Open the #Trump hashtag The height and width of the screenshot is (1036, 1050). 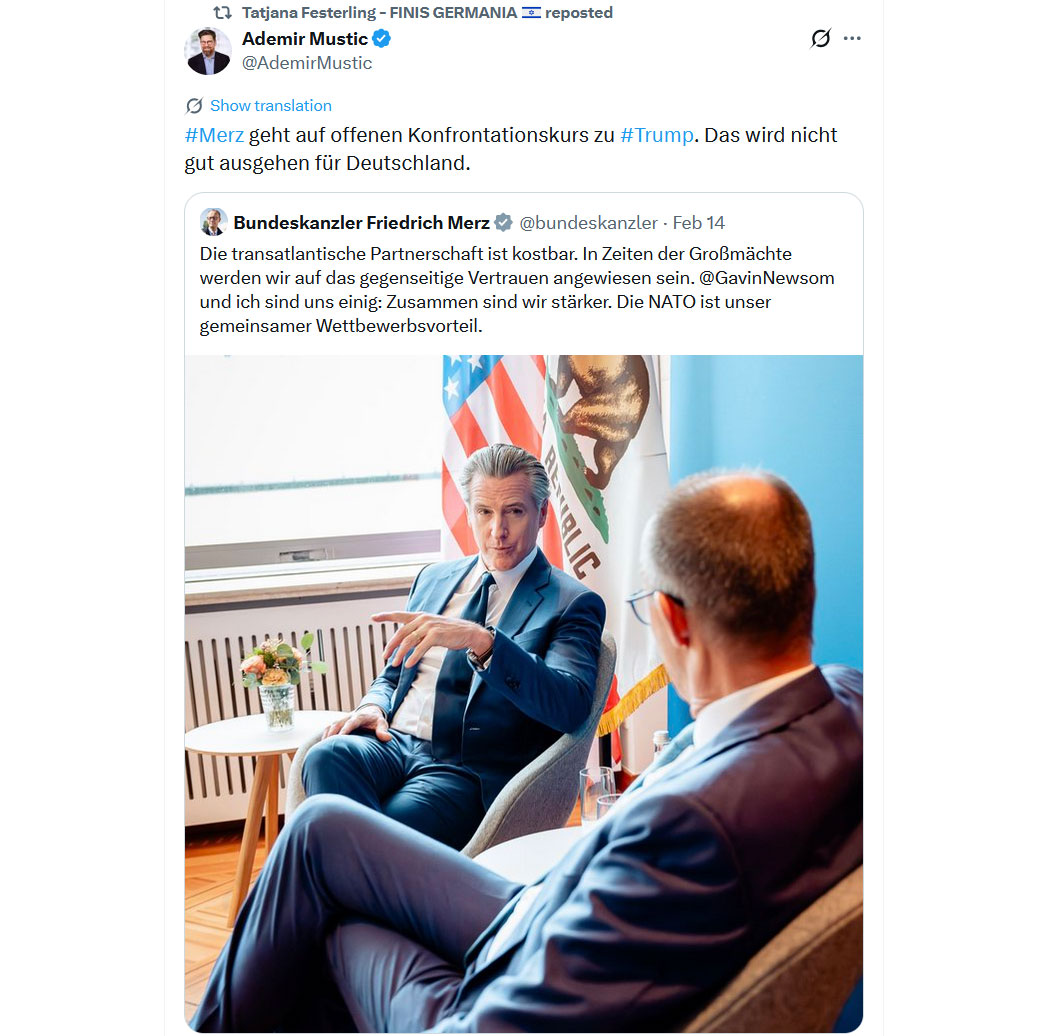point(656,135)
